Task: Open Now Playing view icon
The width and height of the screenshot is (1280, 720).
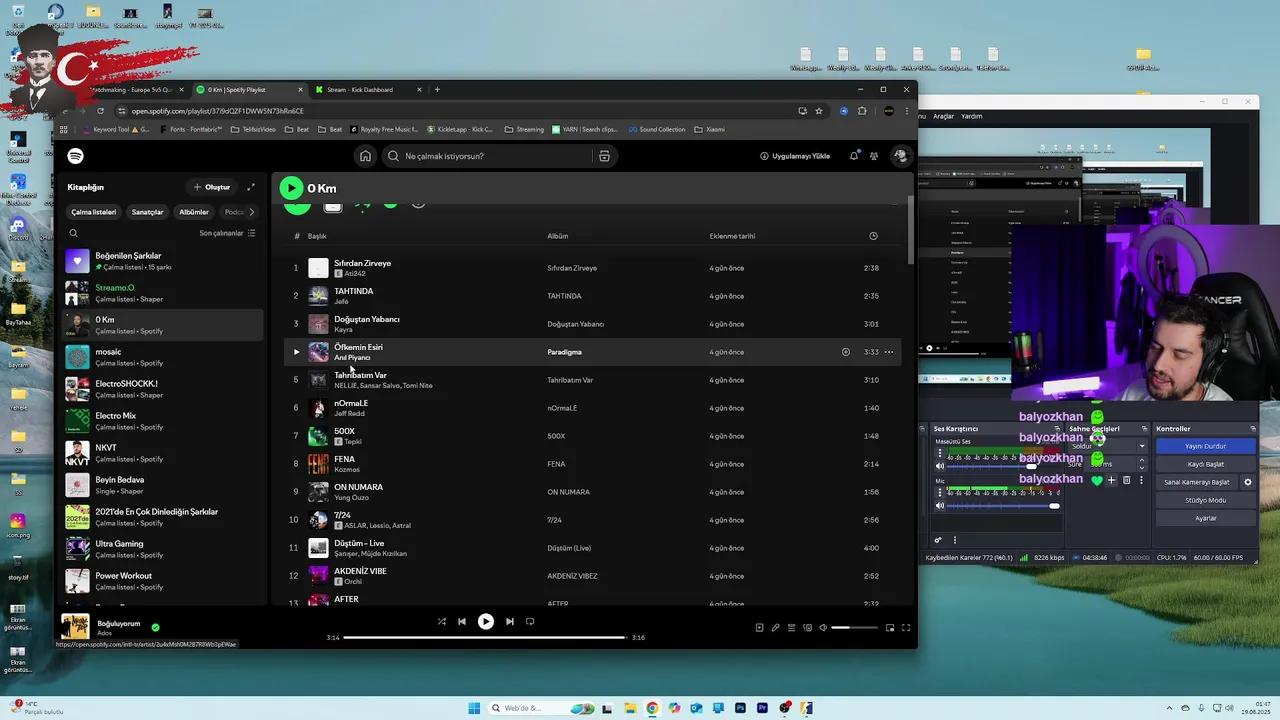Action: [759, 628]
